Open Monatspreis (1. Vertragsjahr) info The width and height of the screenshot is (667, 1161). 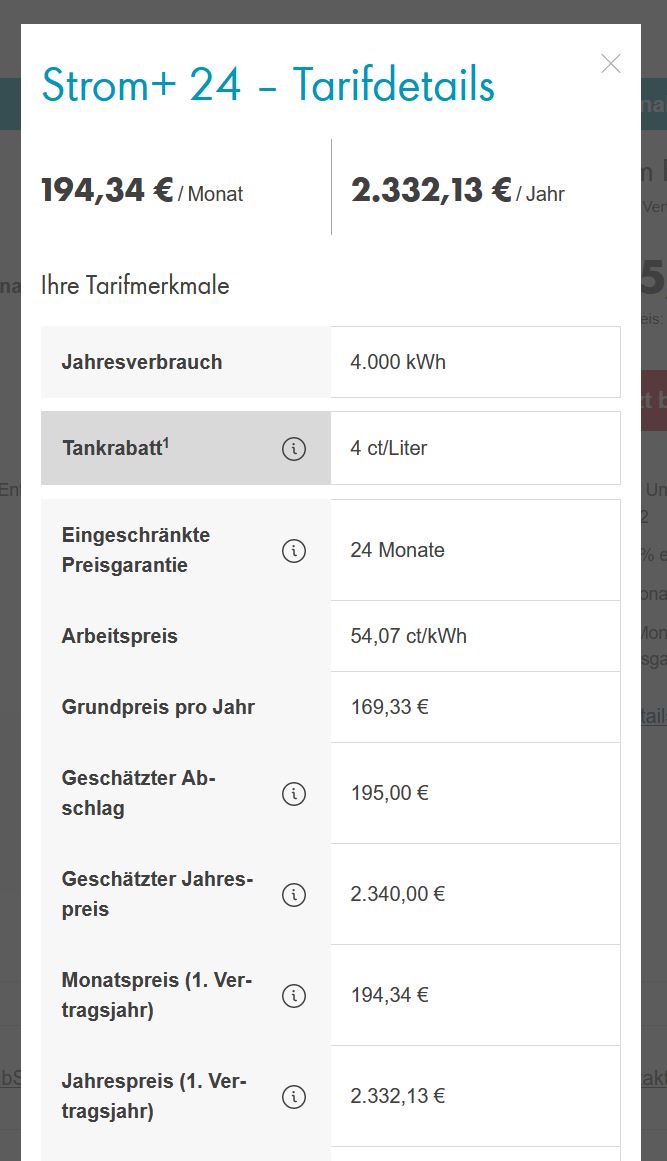[293, 995]
